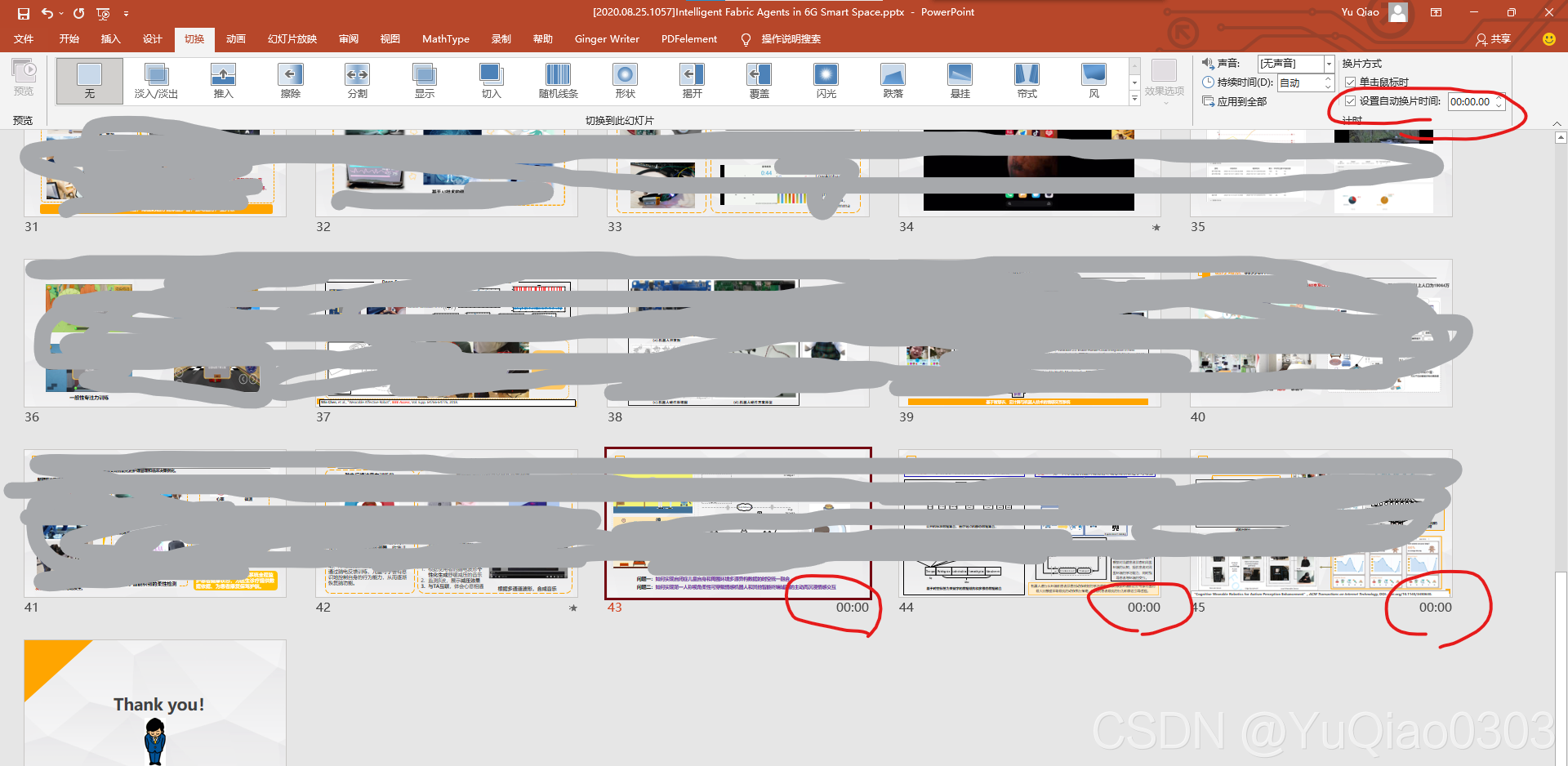The height and width of the screenshot is (766, 1568).
Task: Select the 显示 reveal transition
Action: click(x=424, y=81)
